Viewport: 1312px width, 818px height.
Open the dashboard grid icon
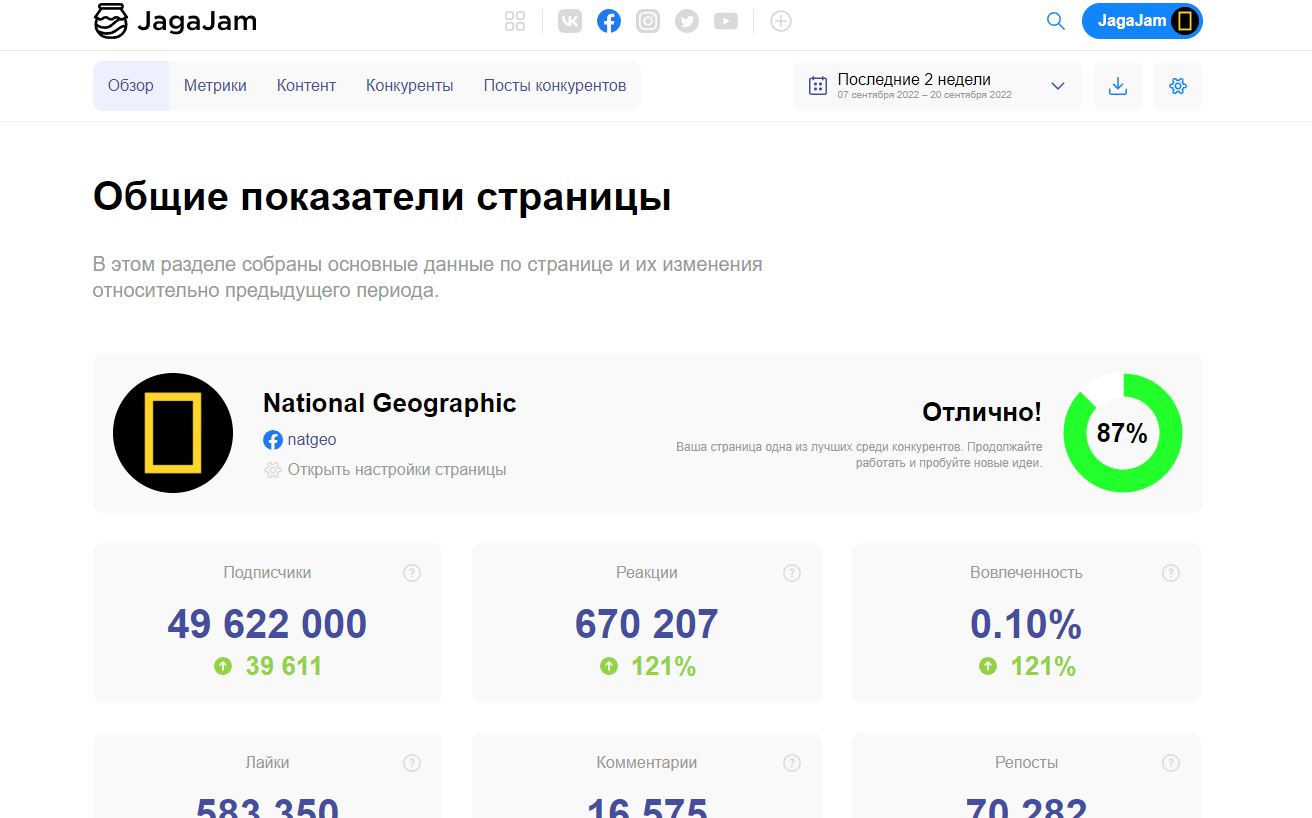click(515, 21)
